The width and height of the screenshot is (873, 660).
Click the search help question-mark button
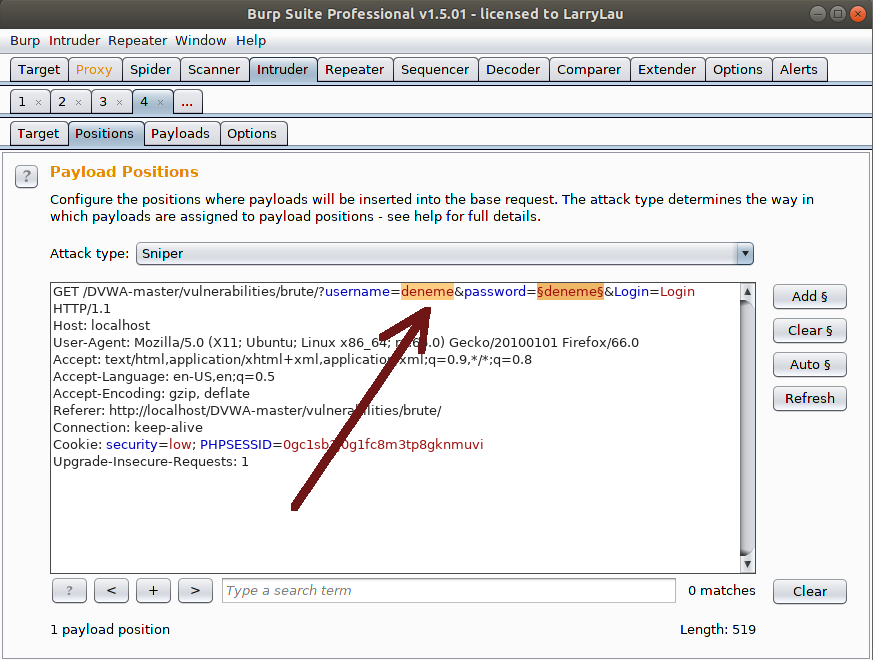click(x=69, y=590)
